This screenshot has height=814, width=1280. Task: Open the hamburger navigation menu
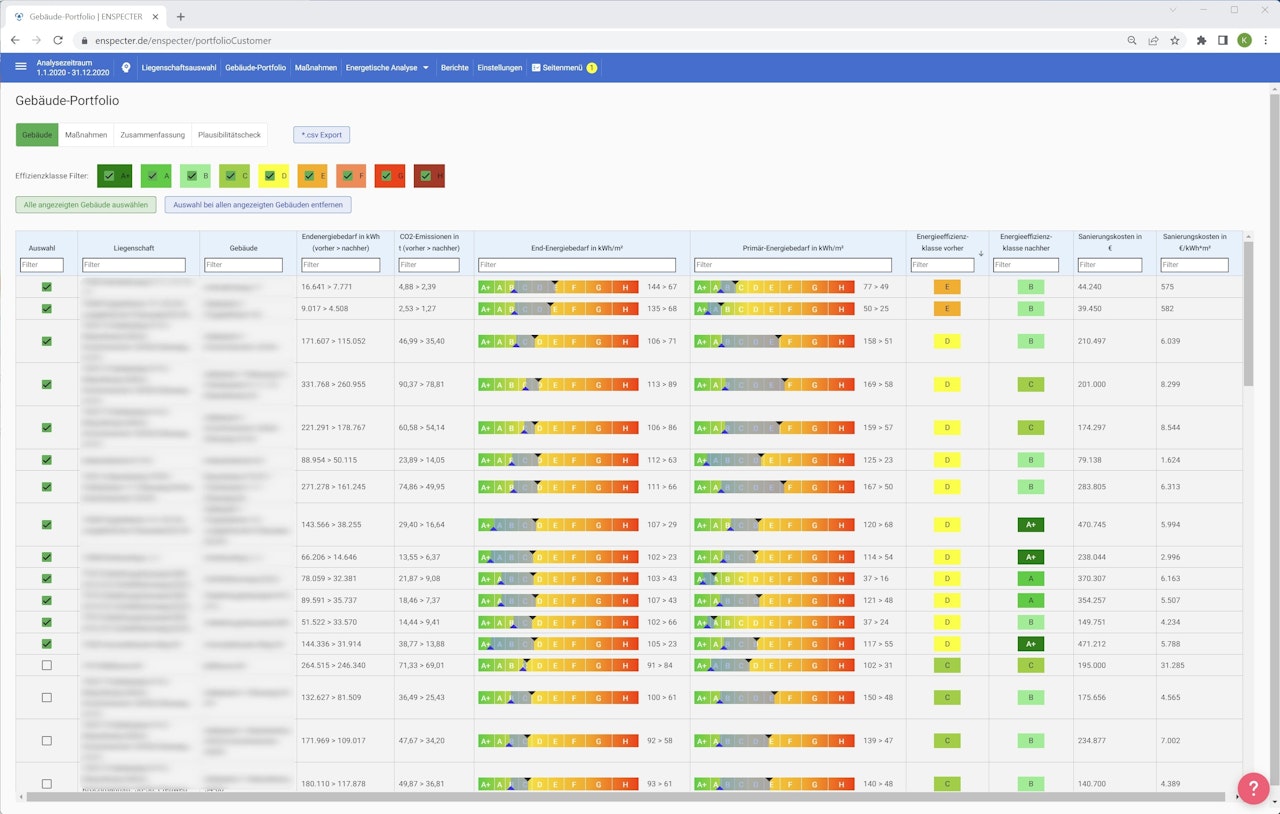click(21, 67)
